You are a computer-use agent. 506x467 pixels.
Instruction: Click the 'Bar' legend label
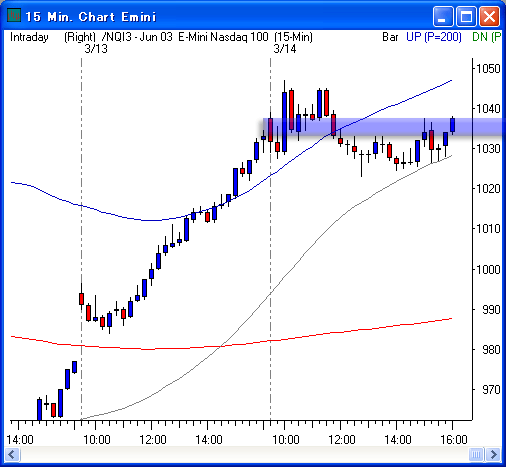tap(390, 37)
